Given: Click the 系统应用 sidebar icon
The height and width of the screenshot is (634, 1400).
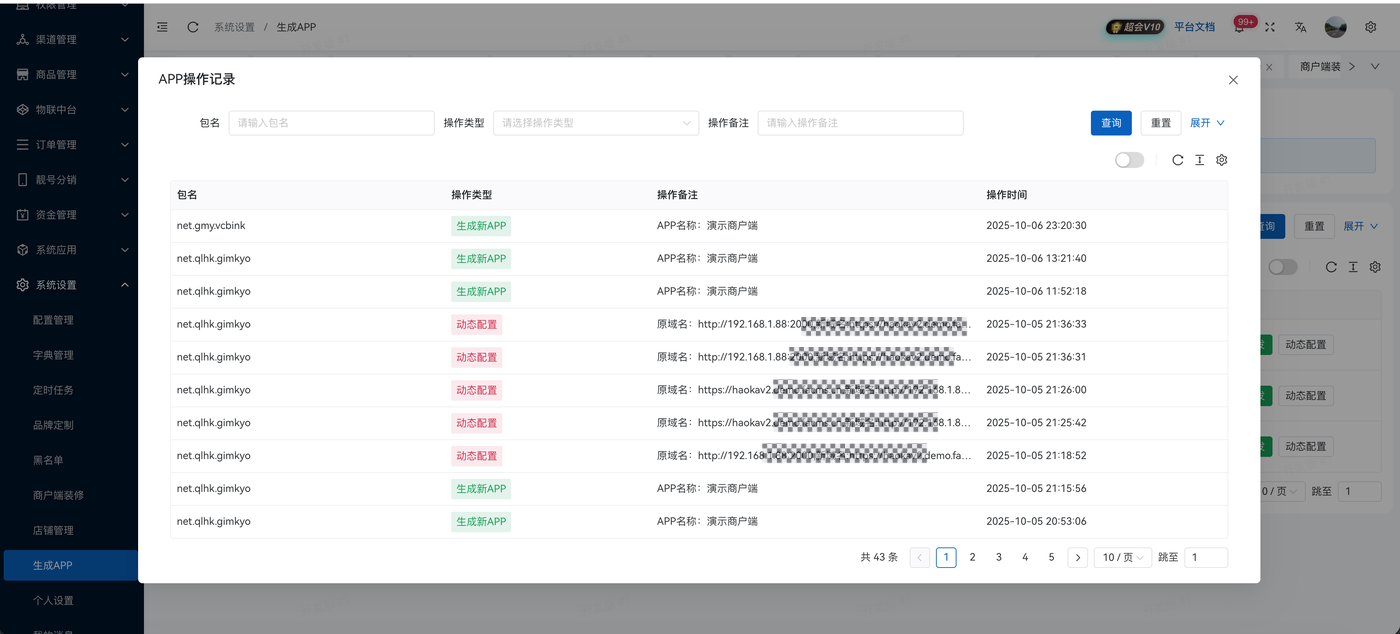Looking at the screenshot, I should coord(23,250).
